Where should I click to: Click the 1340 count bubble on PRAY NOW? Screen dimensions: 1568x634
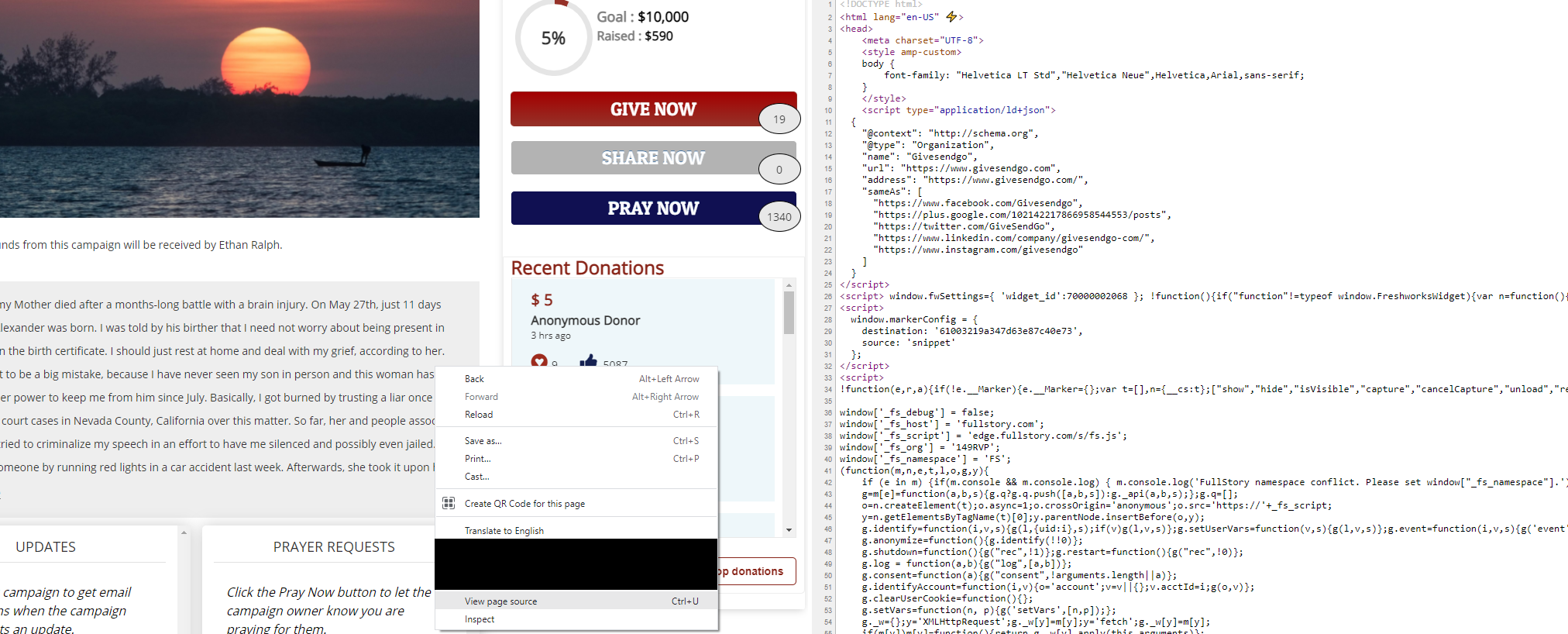(x=779, y=217)
